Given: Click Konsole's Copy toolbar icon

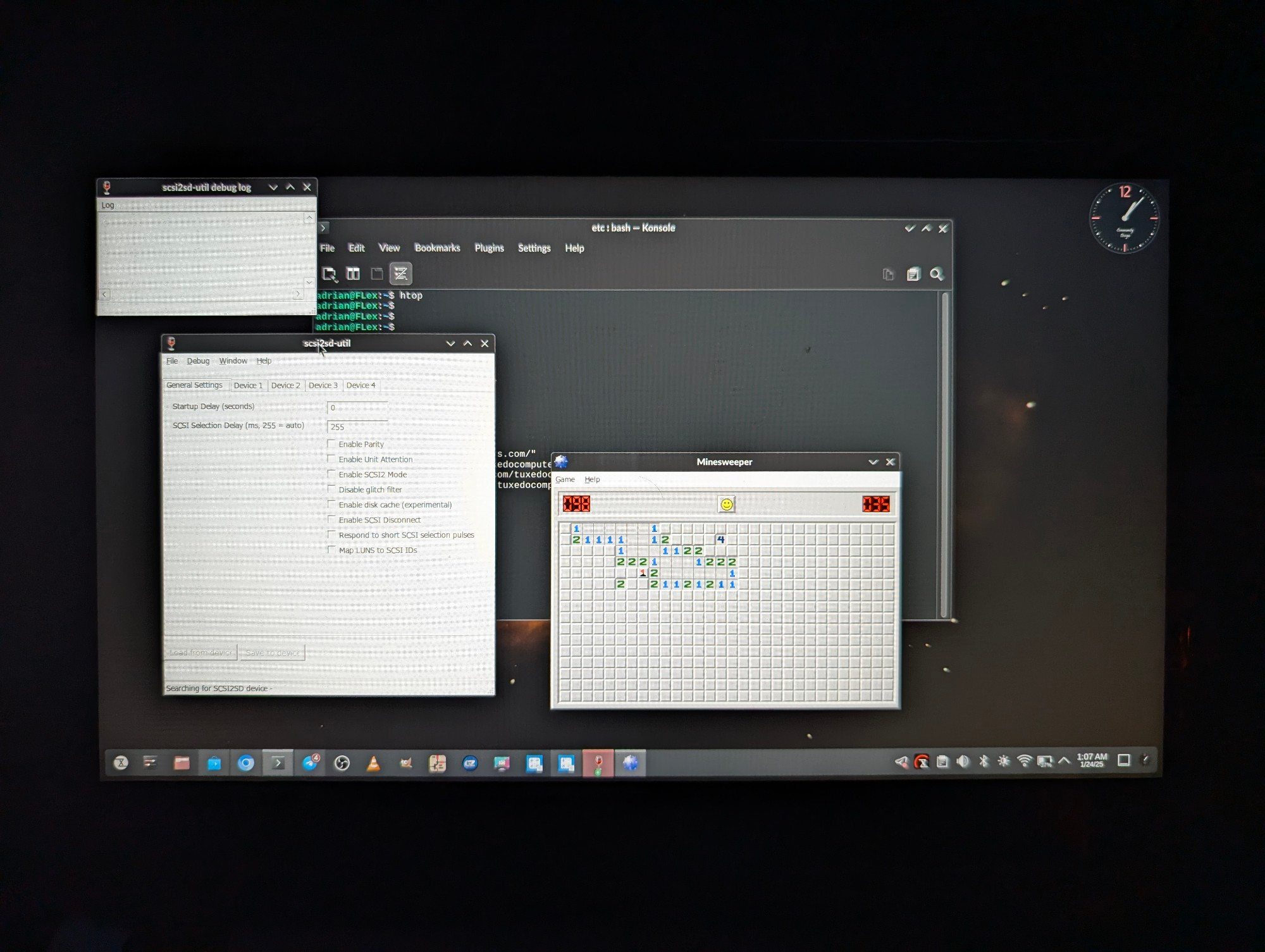Looking at the screenshot, I should 889,275.
